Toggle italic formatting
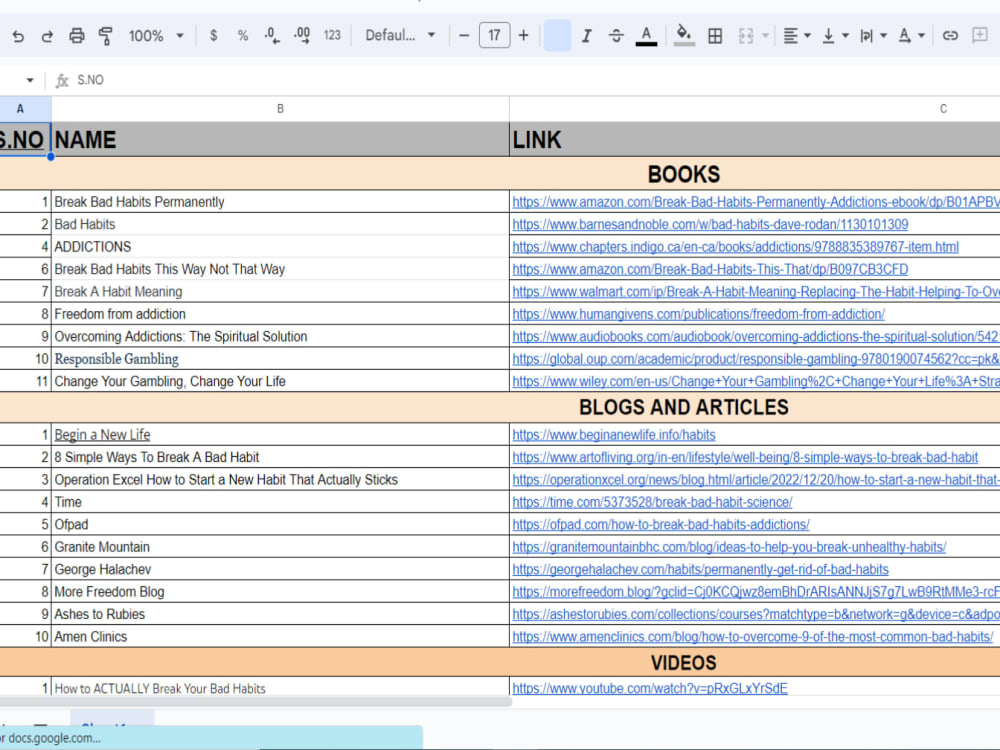 [x=586, y=36]
